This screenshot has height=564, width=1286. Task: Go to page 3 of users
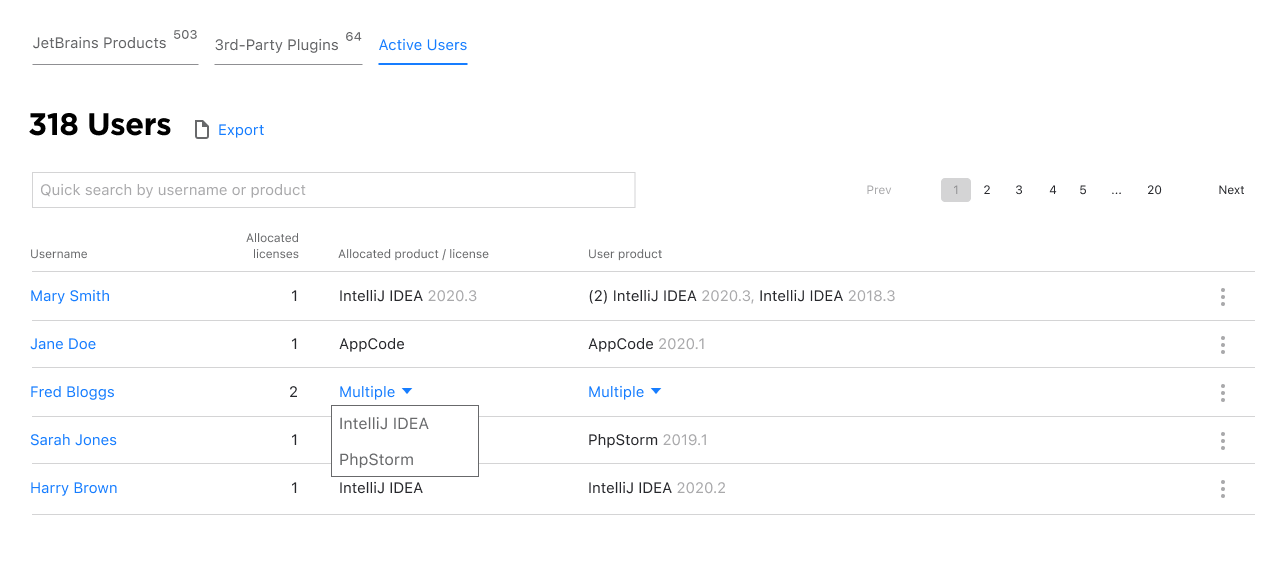point(1019,190)
